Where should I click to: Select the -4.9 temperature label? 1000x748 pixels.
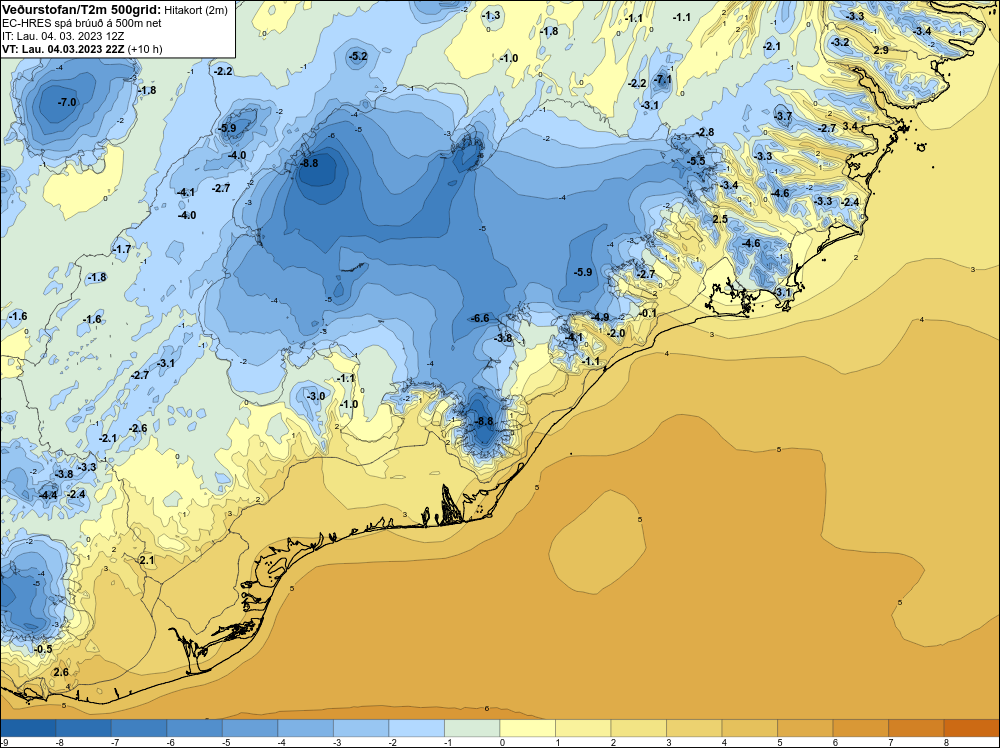[x=599, y=317]
